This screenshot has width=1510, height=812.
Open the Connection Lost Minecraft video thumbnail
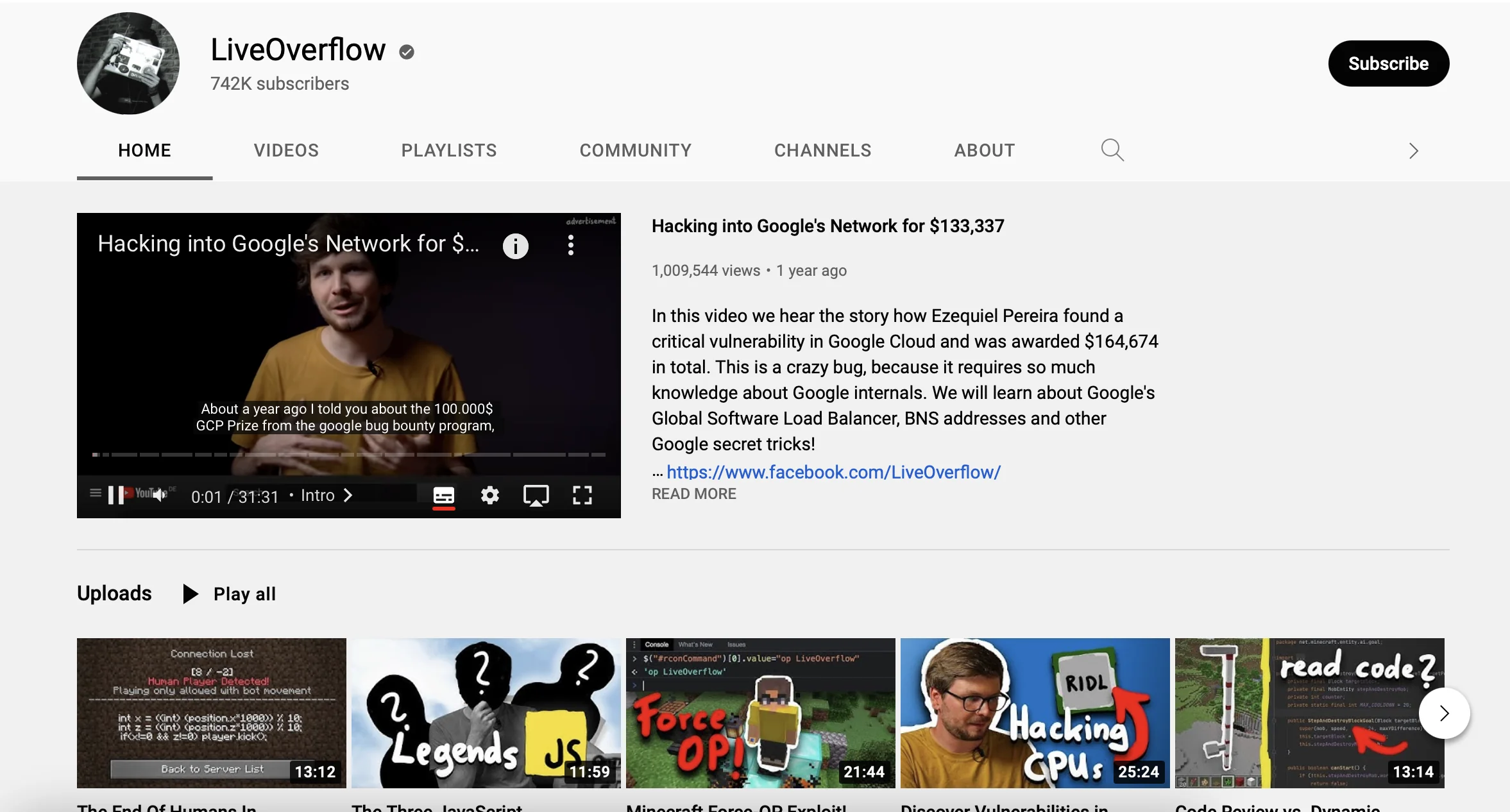(212, 713)
